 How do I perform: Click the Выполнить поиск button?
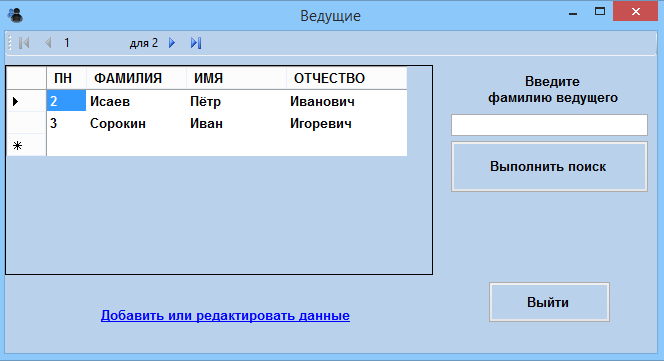point(549,167)
